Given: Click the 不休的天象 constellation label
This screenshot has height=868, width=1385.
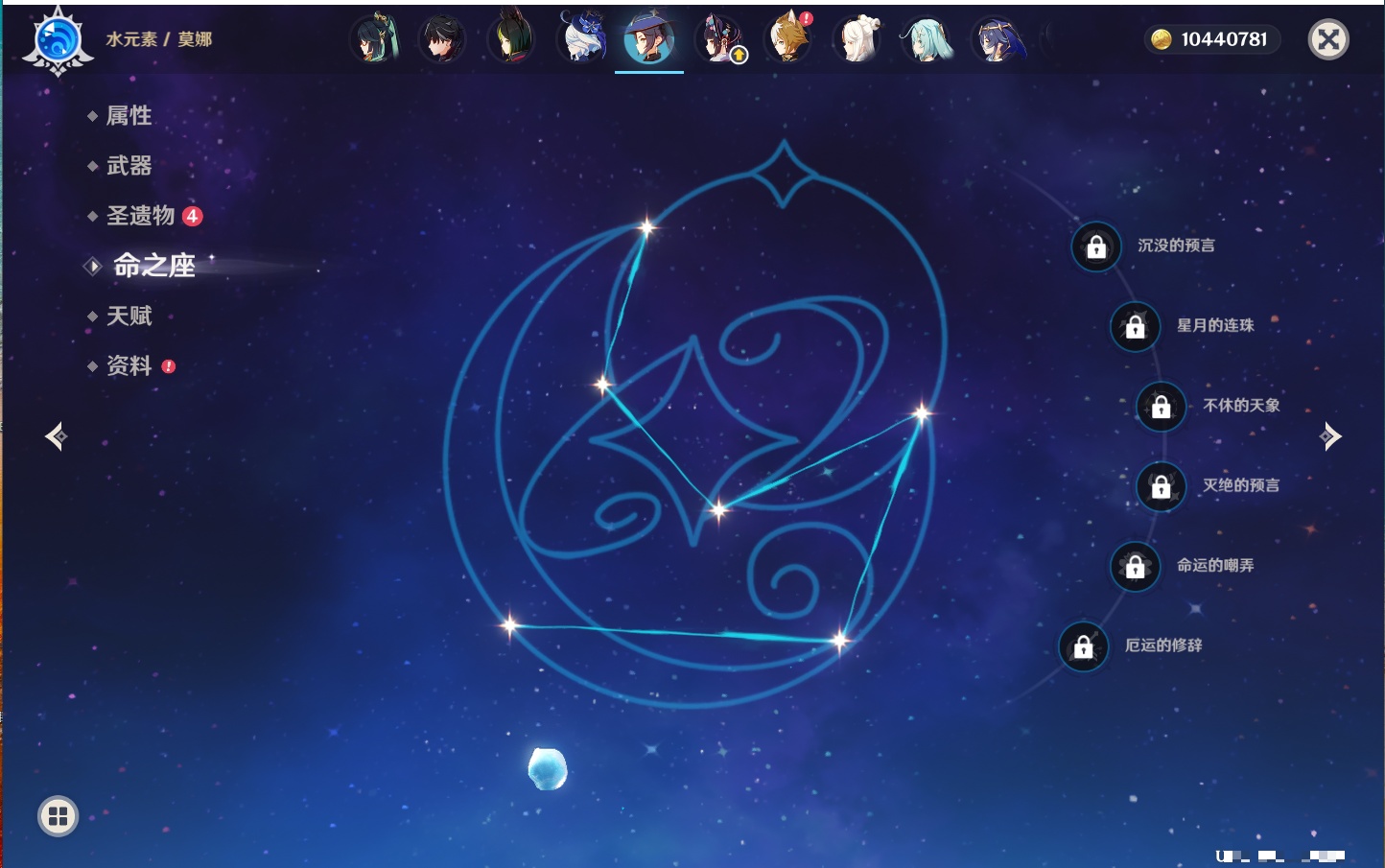Looking at the screenshot, I should pyautogui.click(x=1241, y=405).
